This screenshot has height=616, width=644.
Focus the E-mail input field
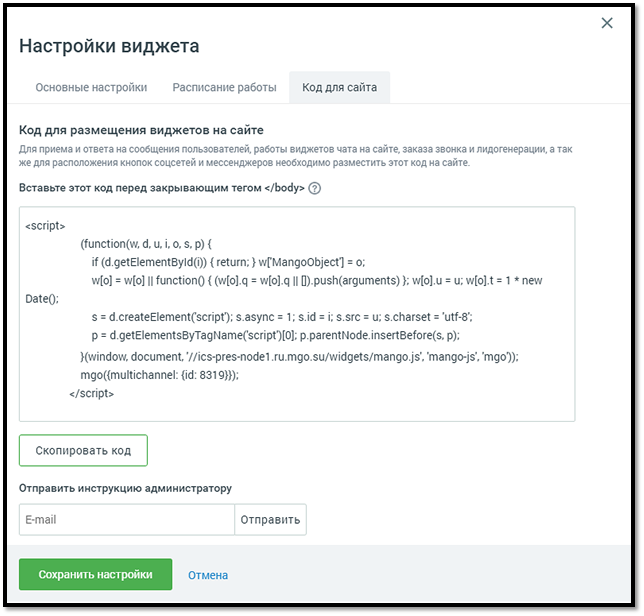pos(127,519)
